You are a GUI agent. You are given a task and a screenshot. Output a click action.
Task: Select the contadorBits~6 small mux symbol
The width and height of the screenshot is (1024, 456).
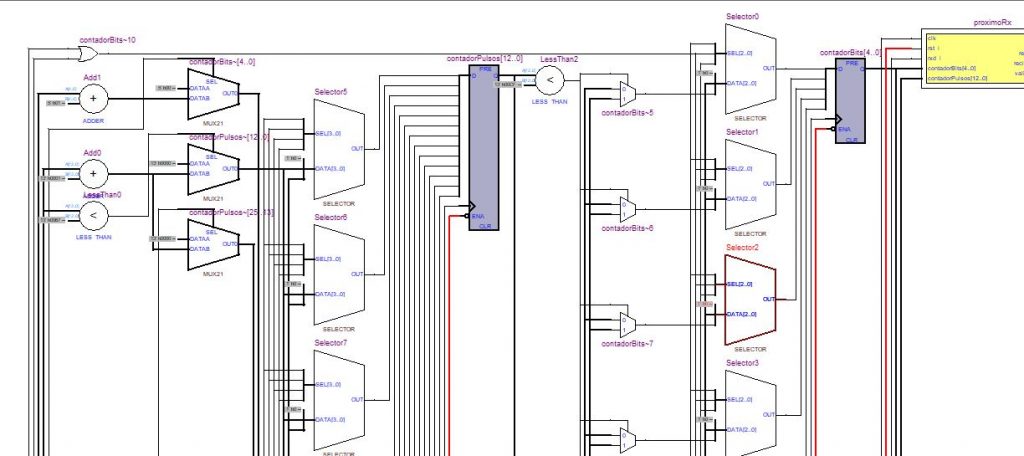coord(627,210)
